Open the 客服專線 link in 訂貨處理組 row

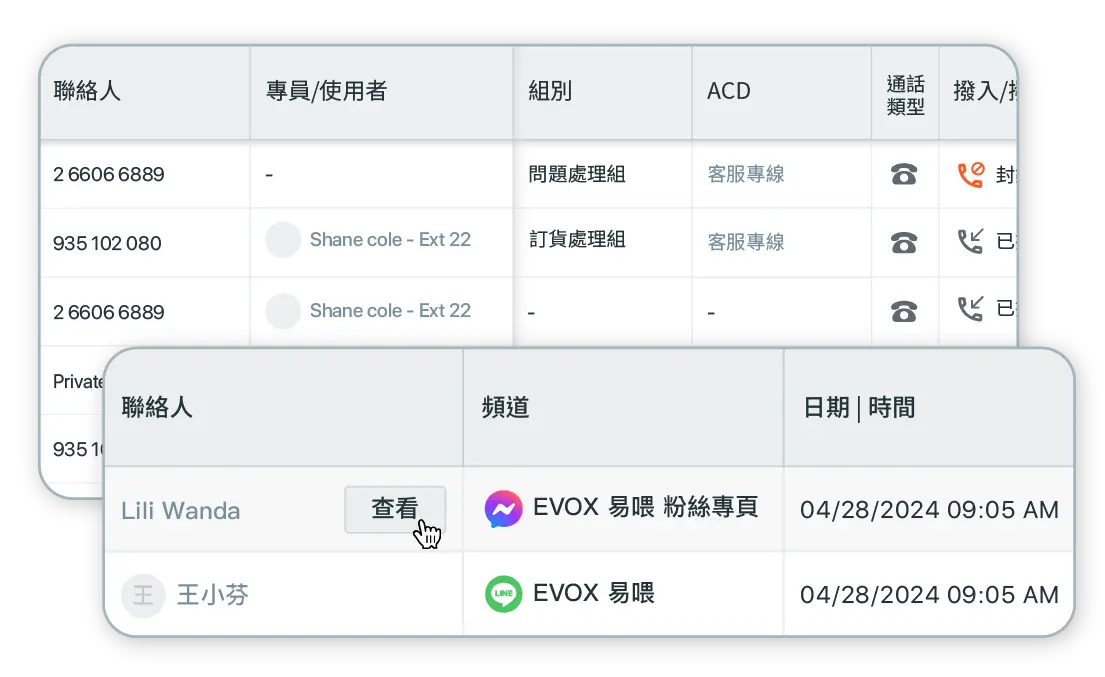click(x=746, y=242)
